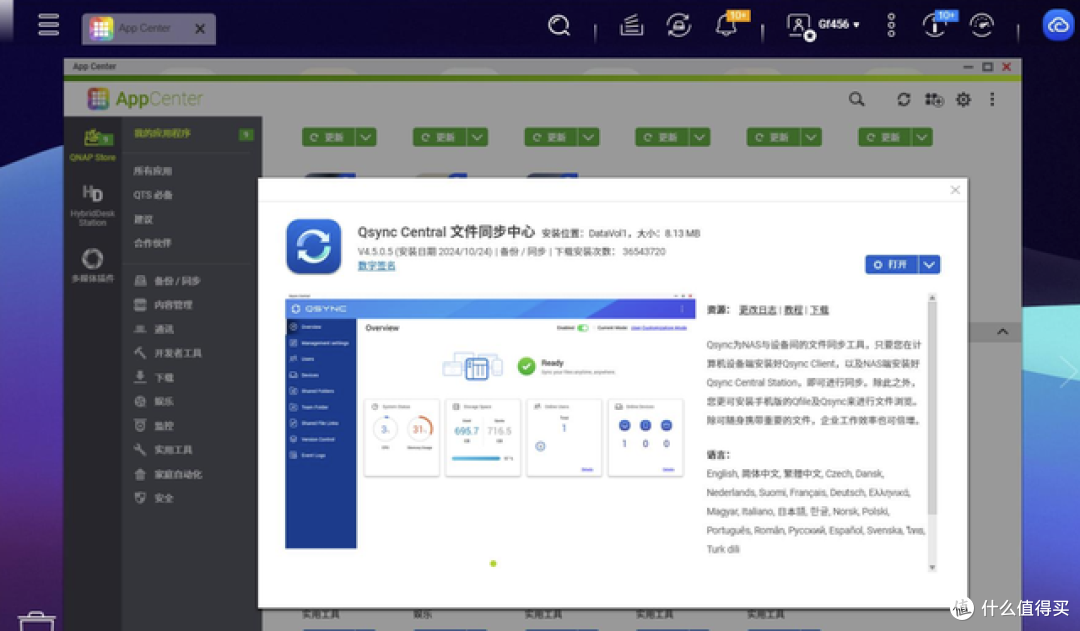Image resolution: width=1080 pixels, height=631 pixels.
Task: Click the 开发者工具 hammer icon
Action: [140, 353]
